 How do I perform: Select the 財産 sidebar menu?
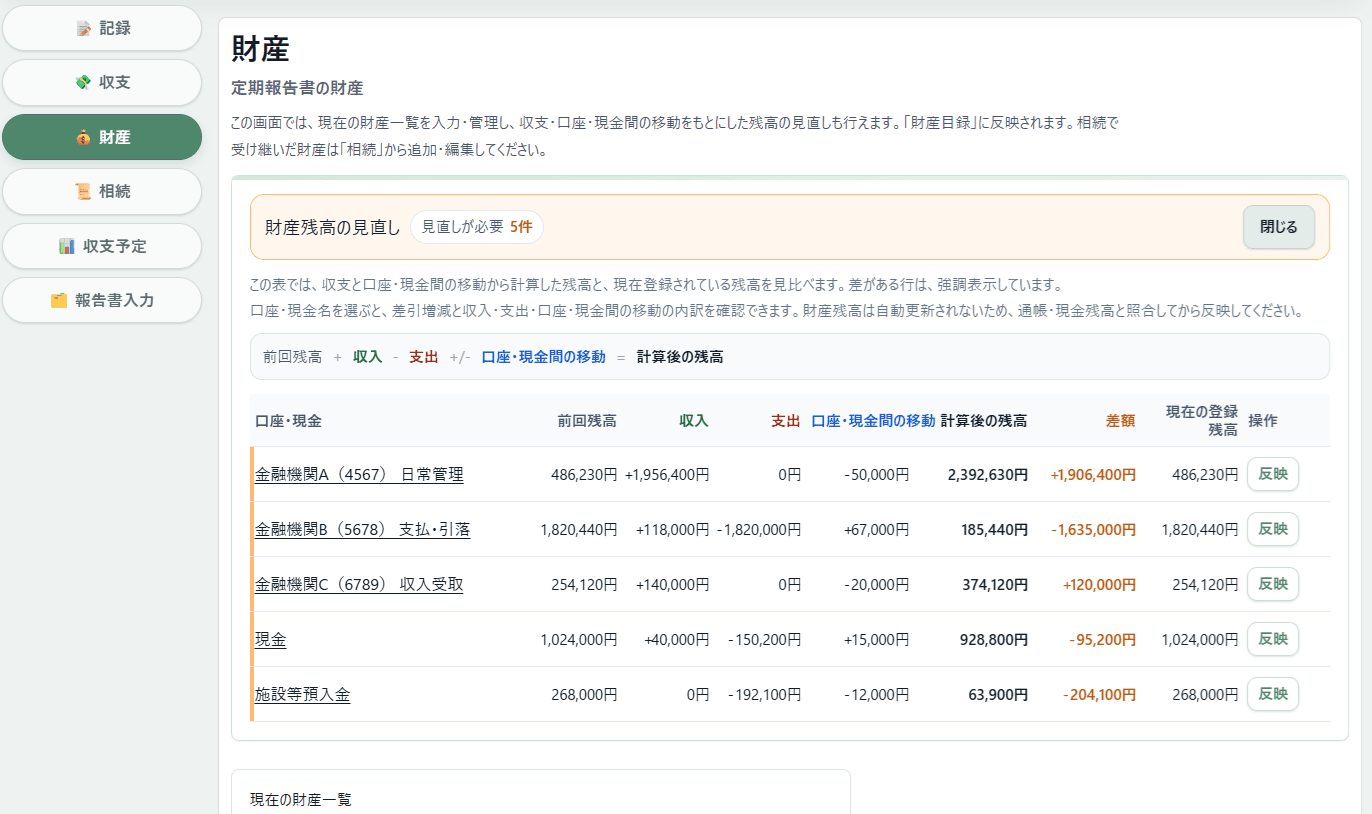tap(102, 137)
